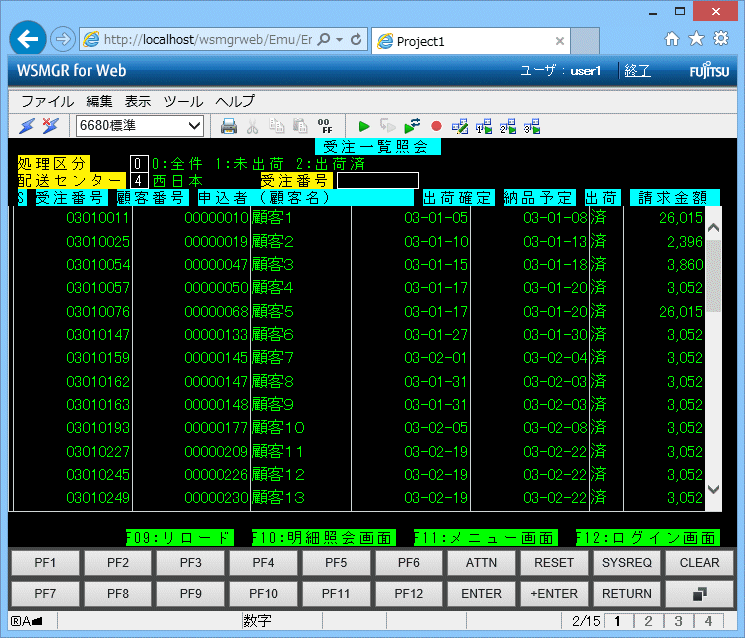
Task: Click the macro edit icon with pencil
Action: [x=460, y=126]
